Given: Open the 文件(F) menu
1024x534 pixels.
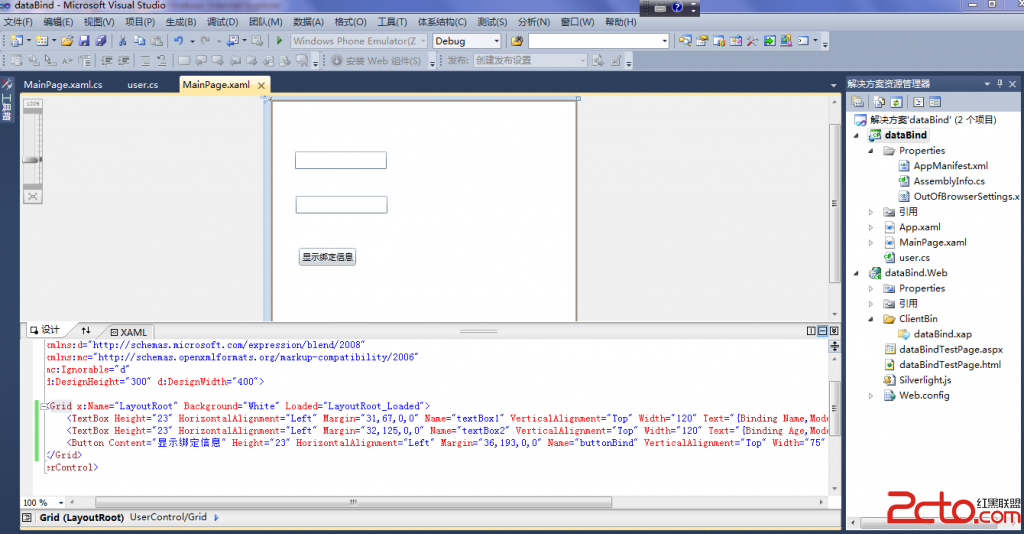Looking at the screenshot, I should [x=18, y=22].
